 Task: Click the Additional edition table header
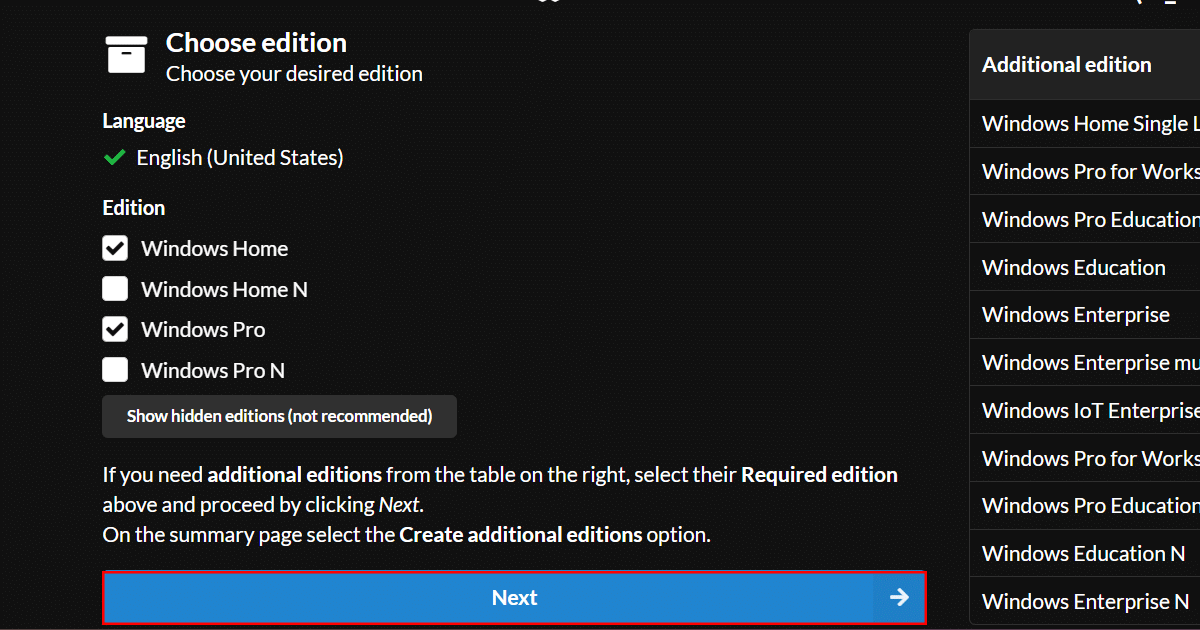point(1067,65)
